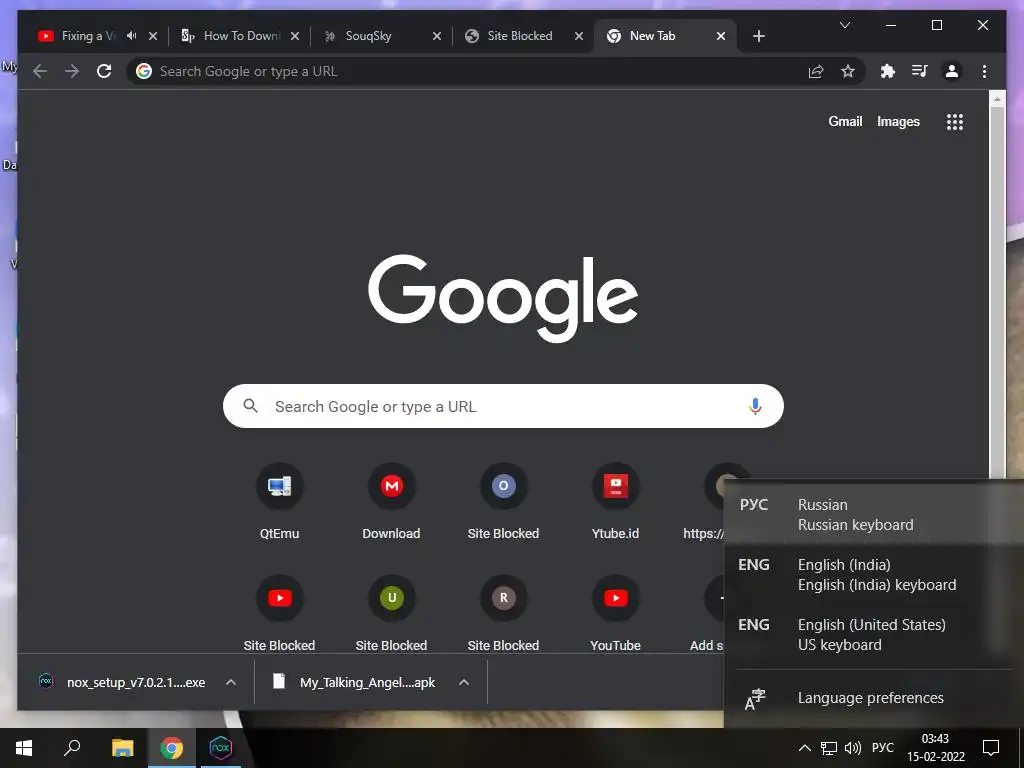Open the Site Blocked shortcut with O icon
Viewport: 1024px width, 768px height.
coord(504,502)
